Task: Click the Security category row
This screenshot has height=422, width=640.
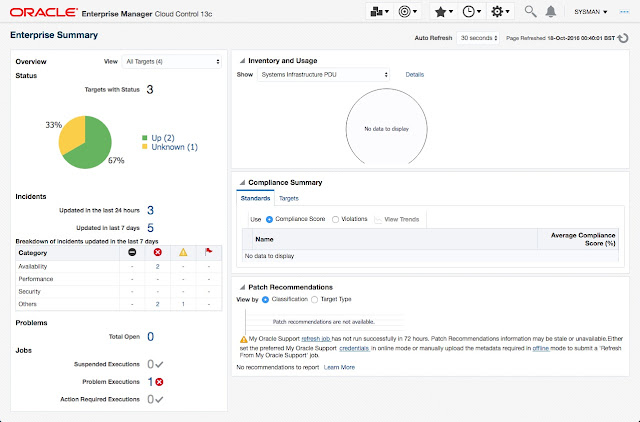Action: (119, 292)
